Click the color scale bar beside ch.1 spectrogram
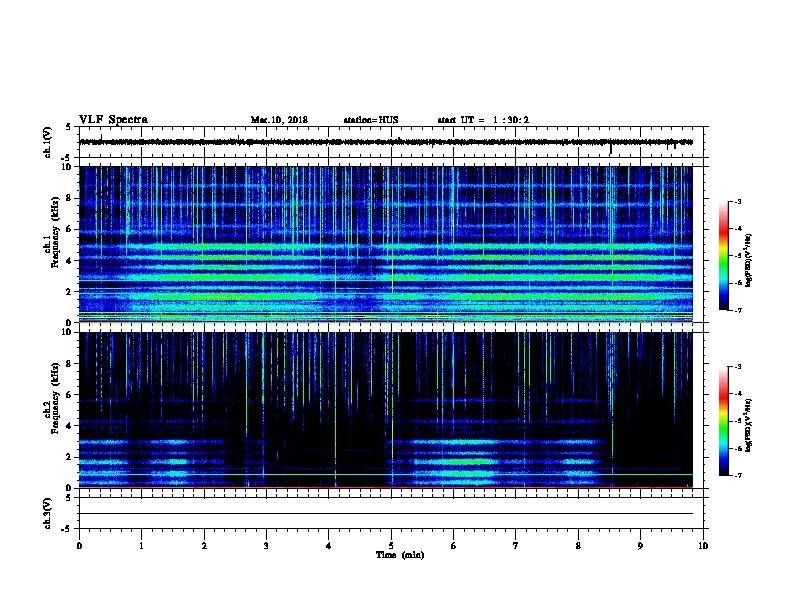 click(723, 256)
